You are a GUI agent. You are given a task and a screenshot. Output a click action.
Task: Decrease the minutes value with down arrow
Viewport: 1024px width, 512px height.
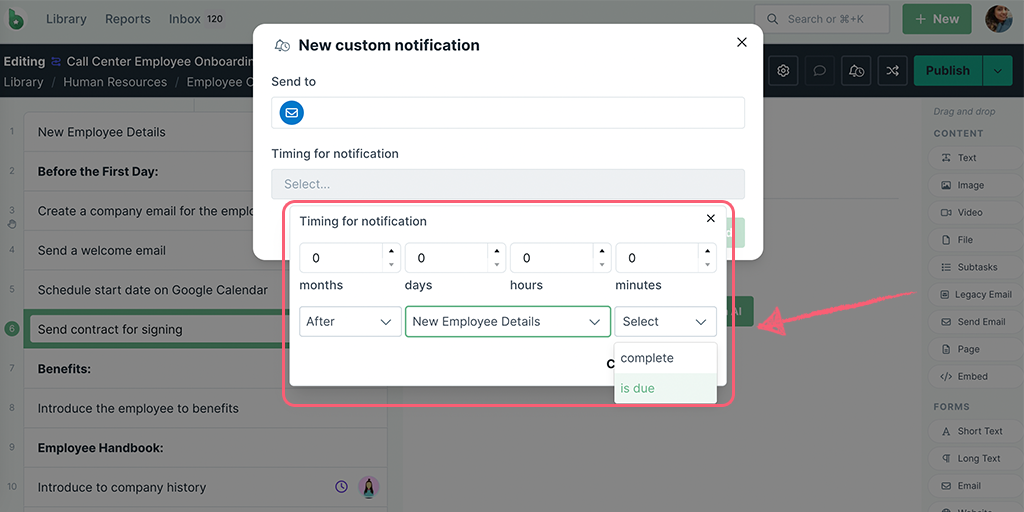(x=707, y=265)
